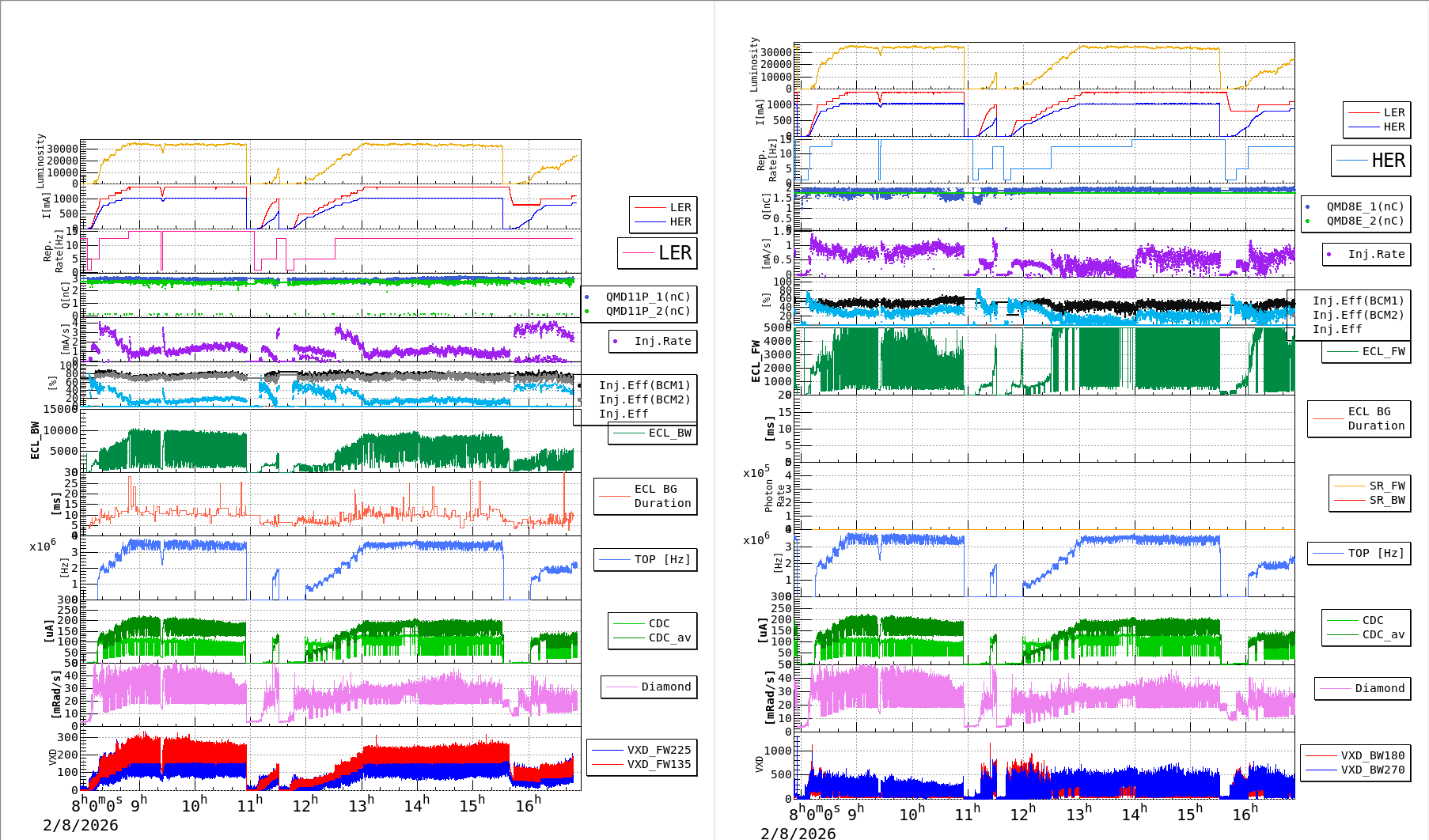Pick the VXD_BW180 legend entry
Image resolution: width=1429 pixels, height=840 pixels.
pos(1373,755)
